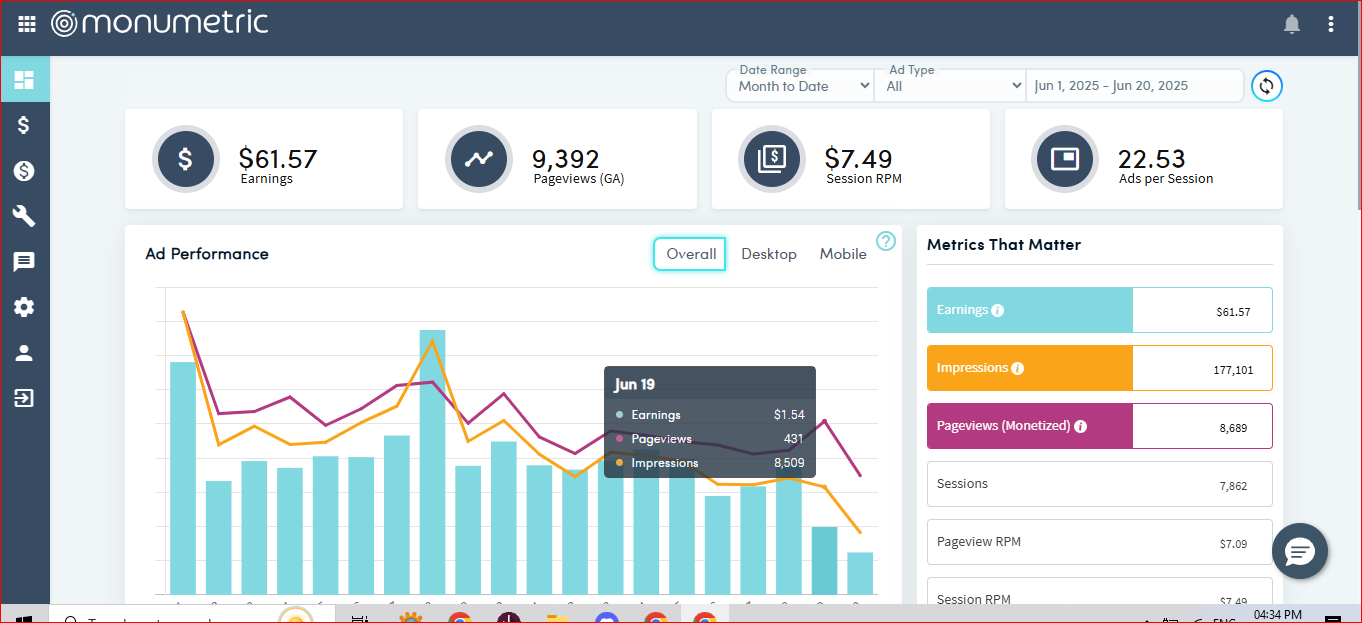The image size is (1362, 623).
Task: Click the Metrics That Matter heading
Action: click(1004, 244)
